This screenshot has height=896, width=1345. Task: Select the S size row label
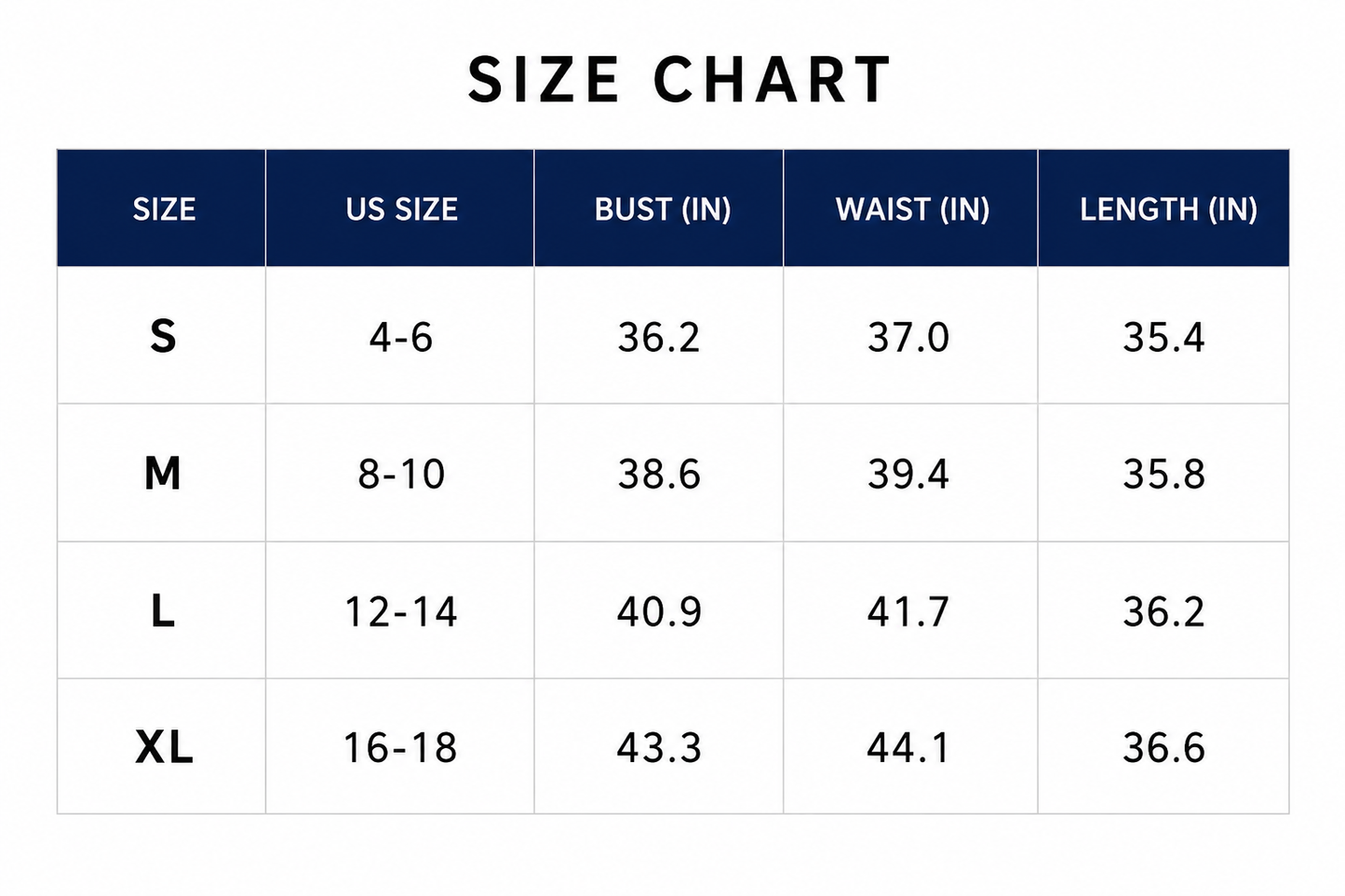163,336
